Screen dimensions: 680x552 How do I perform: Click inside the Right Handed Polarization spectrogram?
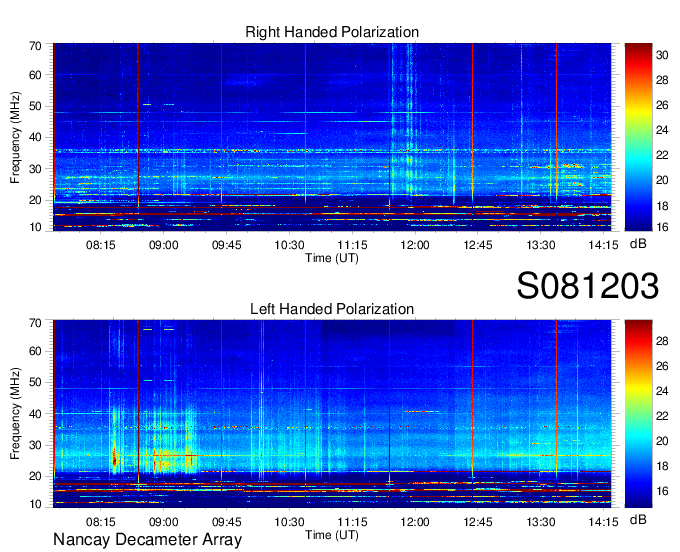(332, 137)
